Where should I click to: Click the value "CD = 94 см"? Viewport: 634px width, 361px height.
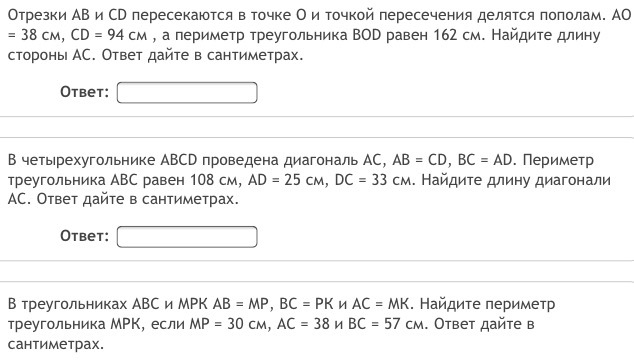click(x=109, y=36)
